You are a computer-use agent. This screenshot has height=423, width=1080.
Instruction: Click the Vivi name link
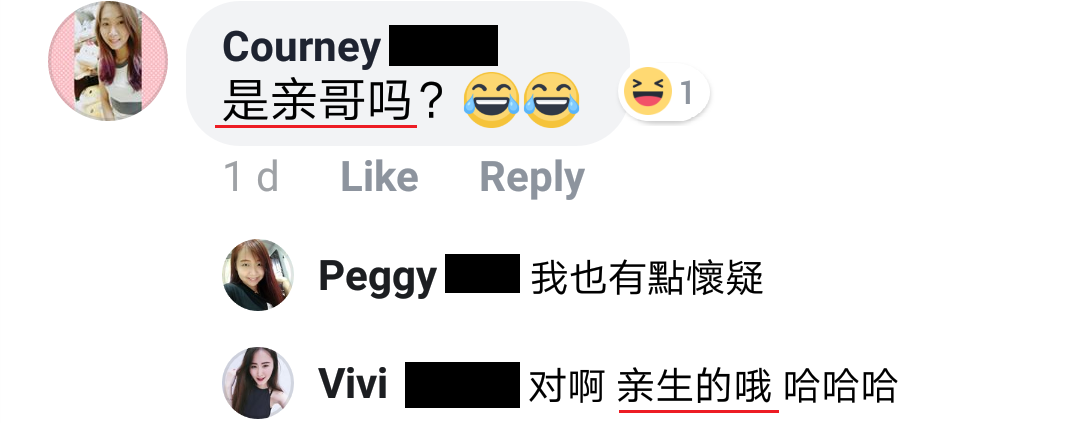click(353, 384)
